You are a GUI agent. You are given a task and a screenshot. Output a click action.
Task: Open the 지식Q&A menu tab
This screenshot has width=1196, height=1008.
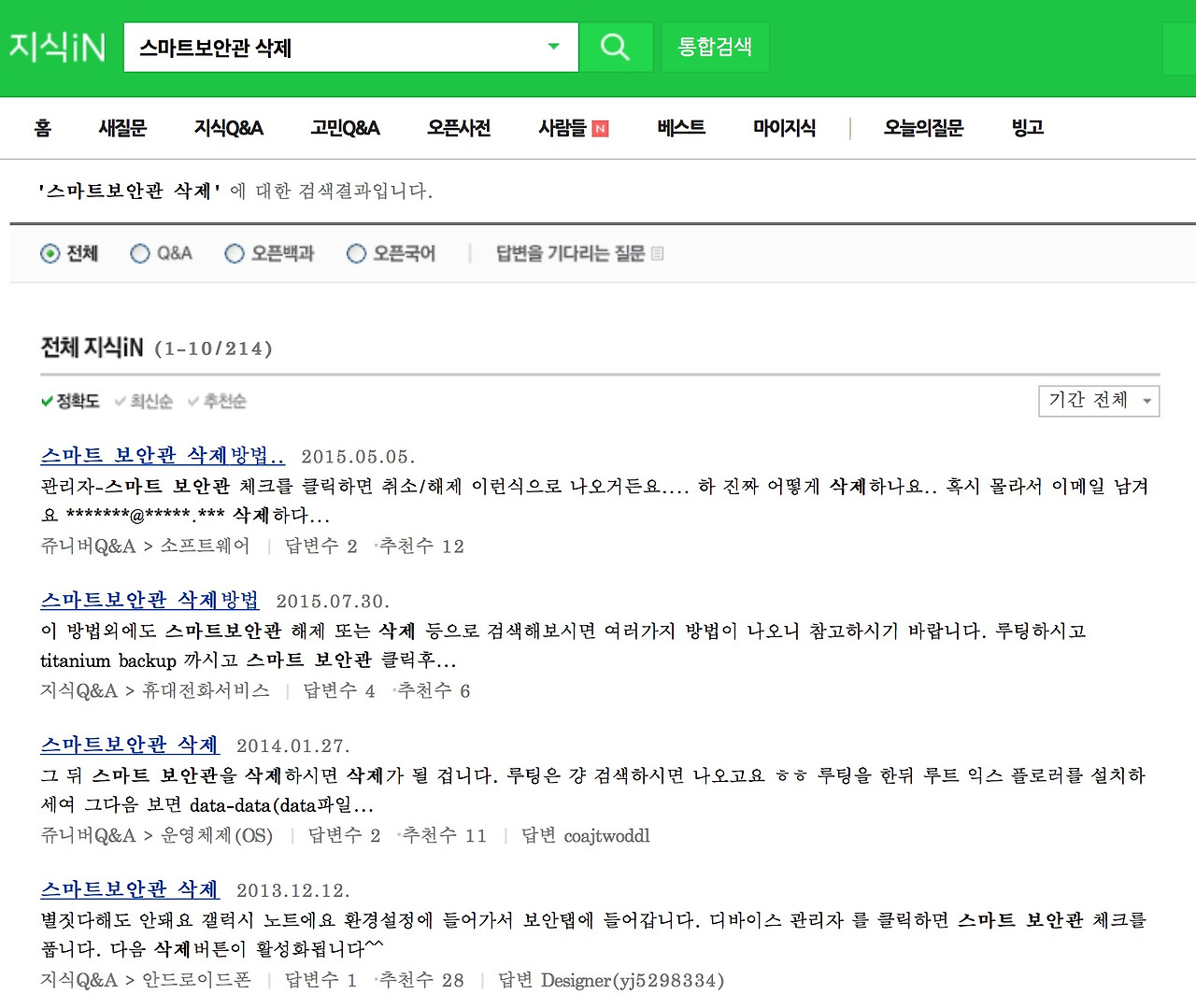pos(228,128)
